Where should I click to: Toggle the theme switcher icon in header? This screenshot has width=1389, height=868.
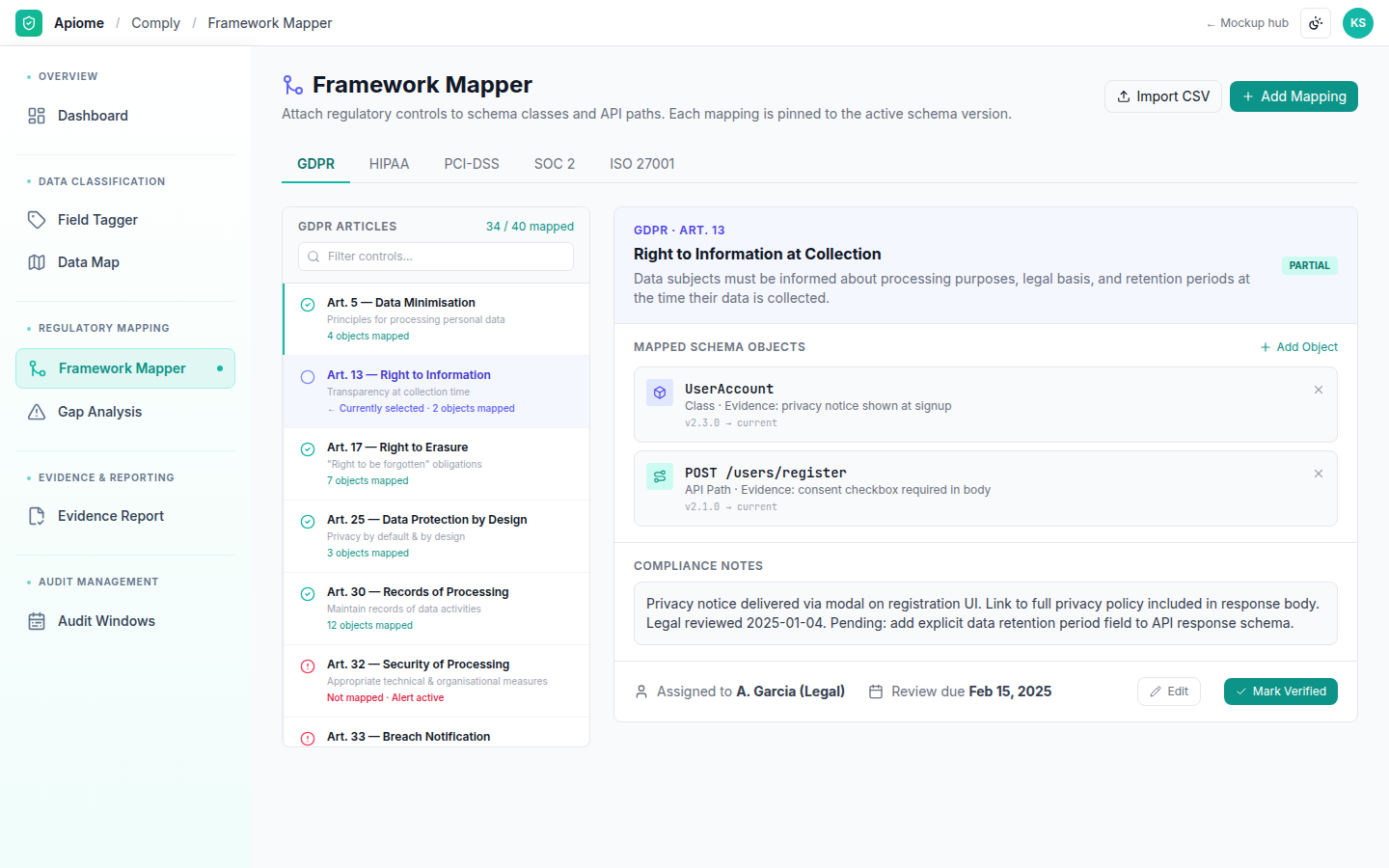click(1316, 23)
